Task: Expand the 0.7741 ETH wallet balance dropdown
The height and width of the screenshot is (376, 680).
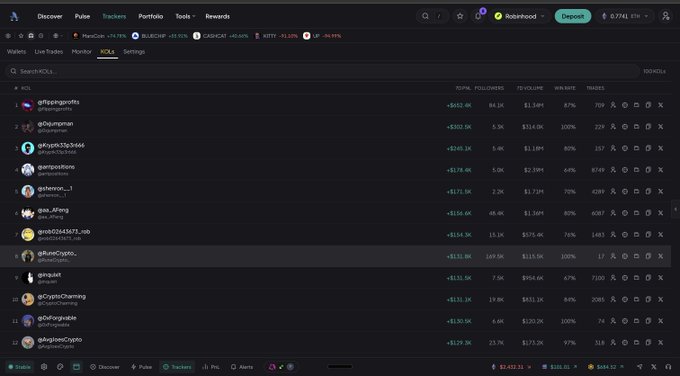Action: pos(624,16)
